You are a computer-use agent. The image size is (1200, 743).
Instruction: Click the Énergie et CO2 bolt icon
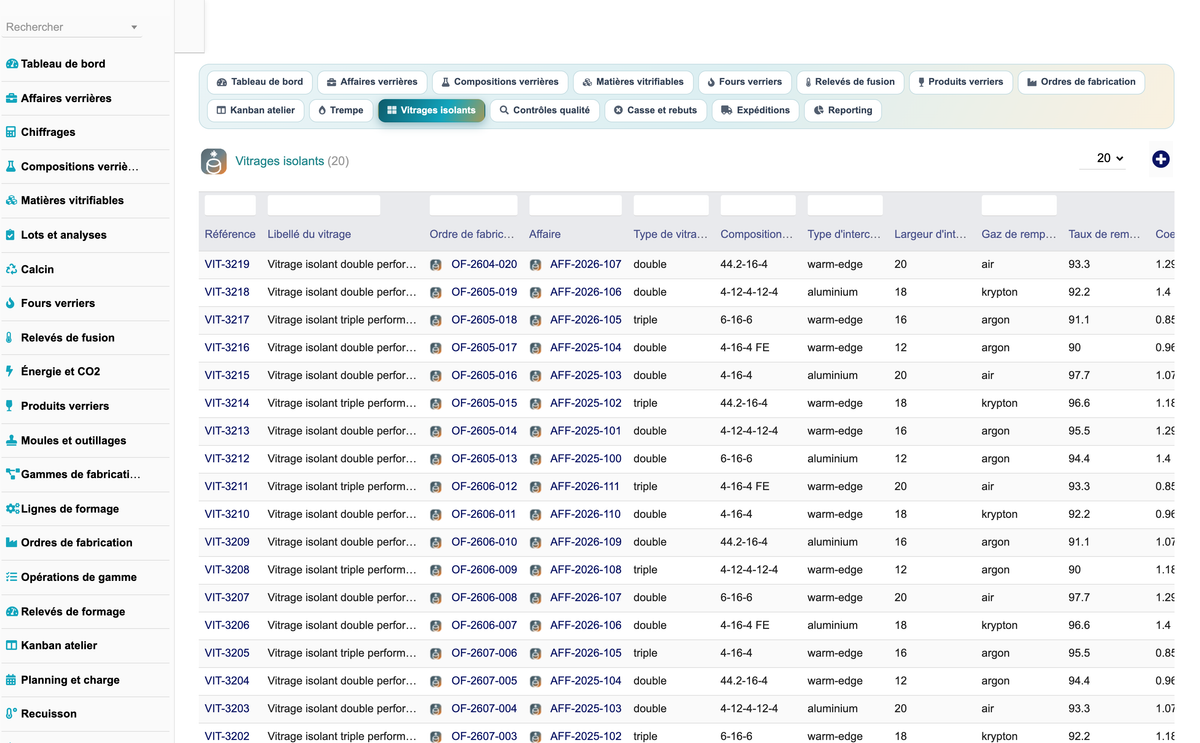coord(10,371)
